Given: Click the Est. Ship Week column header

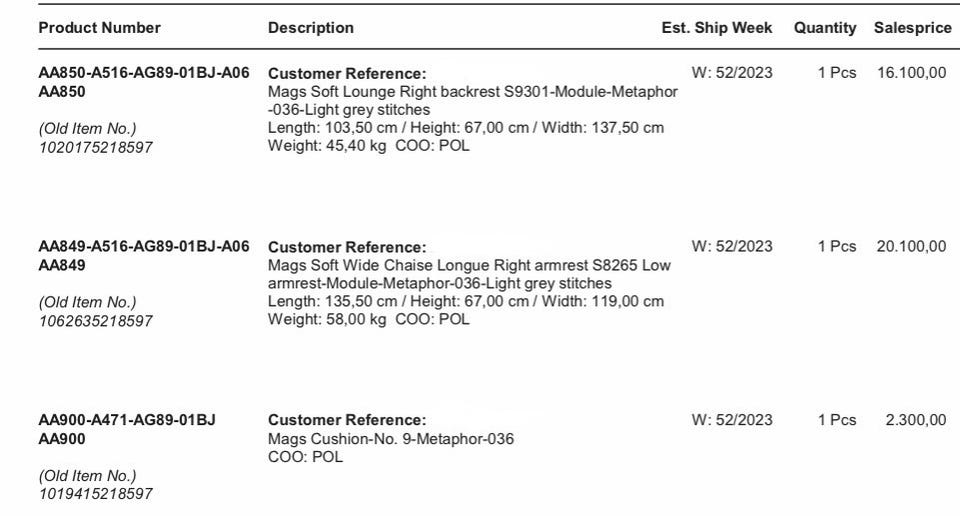Looking at the screenshot, I should pos(717,28).
